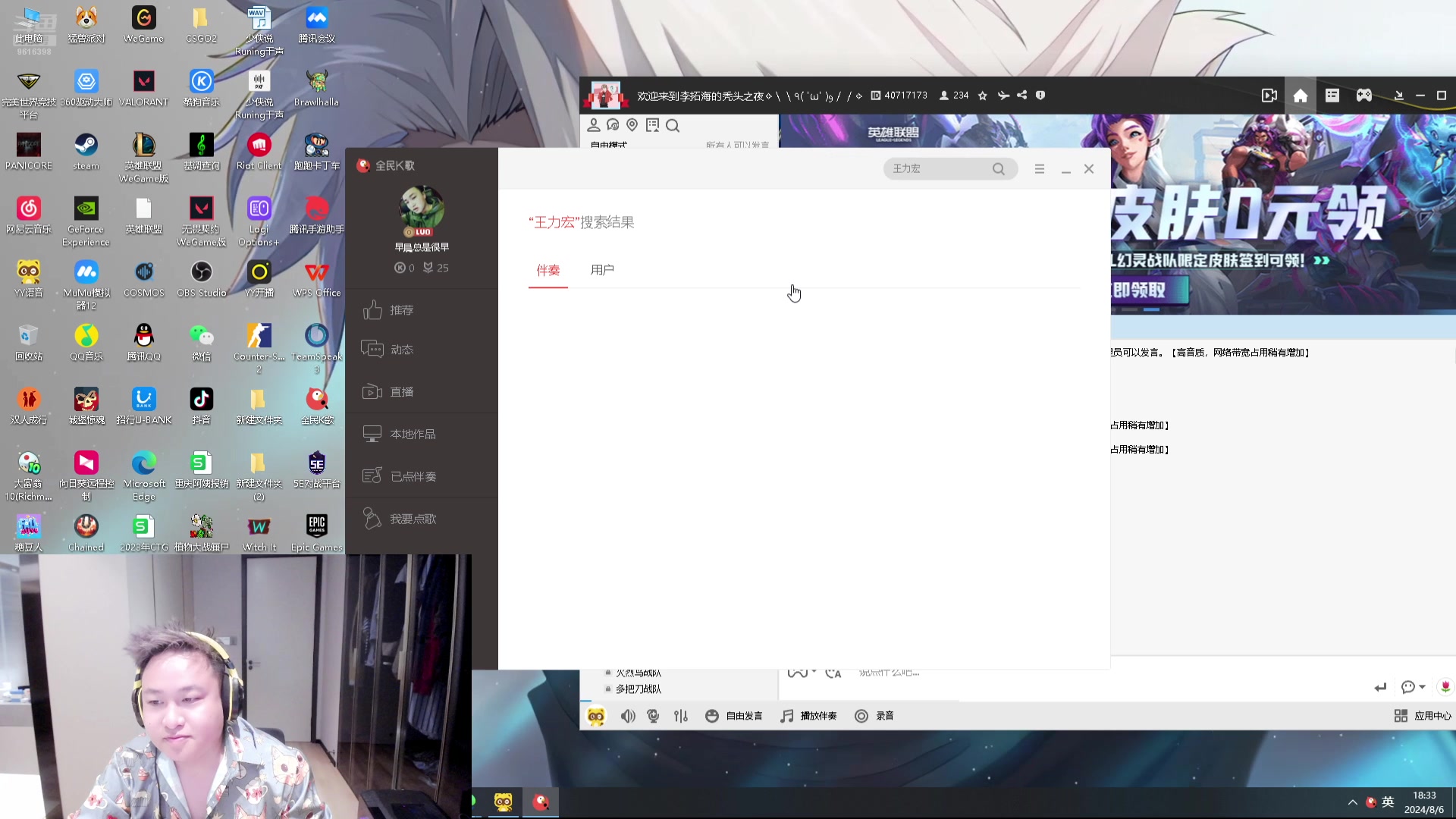The height and width of the screenshot is (819, 1456).
Task: Open 抖音 desktop shortcut
Action: [202, 406]
